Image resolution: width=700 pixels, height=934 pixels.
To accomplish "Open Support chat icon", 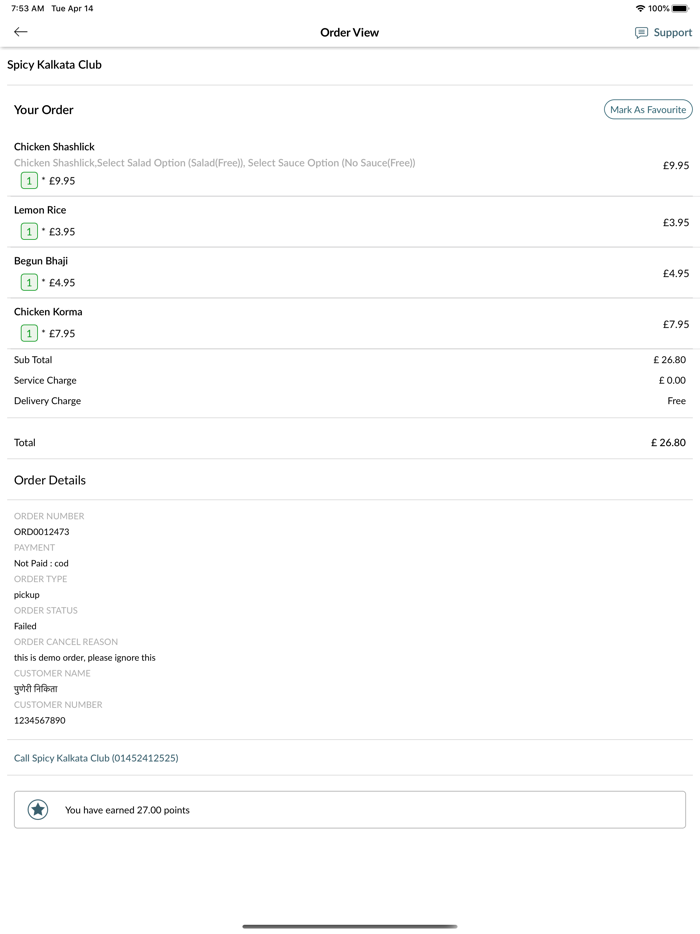I will click(x=641, y=33).
